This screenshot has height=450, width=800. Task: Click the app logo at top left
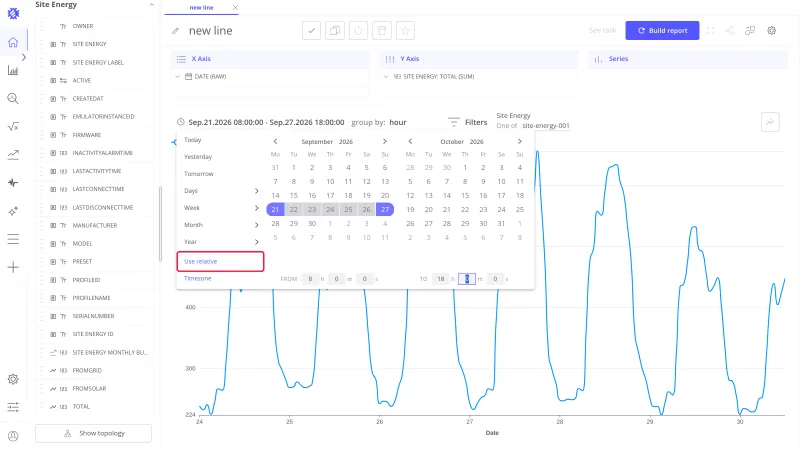13,14
